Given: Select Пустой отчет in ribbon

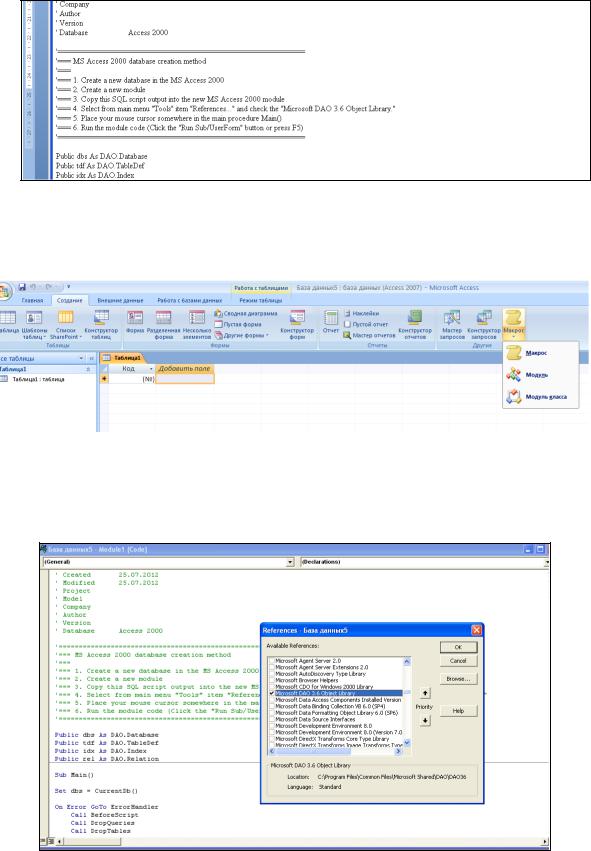Looking at the screenshot, I should 366,324.
